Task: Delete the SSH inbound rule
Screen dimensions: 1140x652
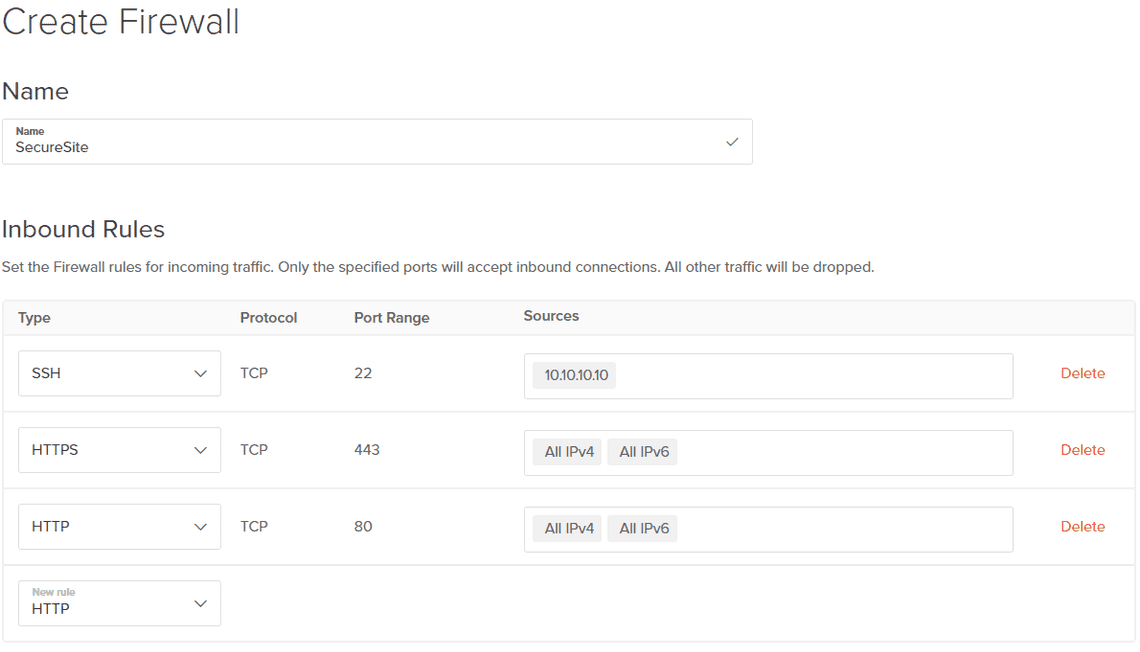Action: pyautogui.click(x=1082, y=373)
